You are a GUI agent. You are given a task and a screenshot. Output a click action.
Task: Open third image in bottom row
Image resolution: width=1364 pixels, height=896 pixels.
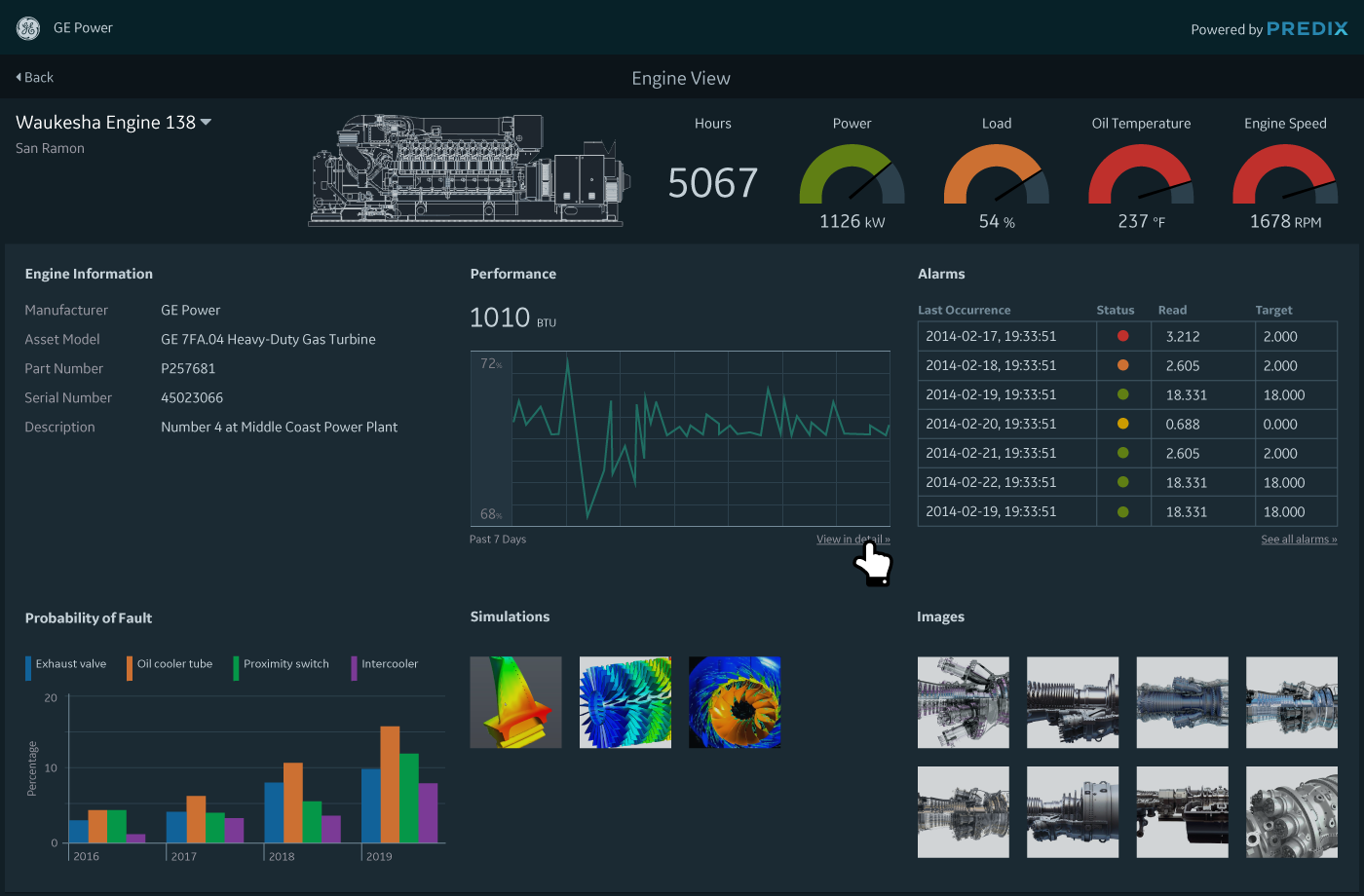pos(1182,812)
